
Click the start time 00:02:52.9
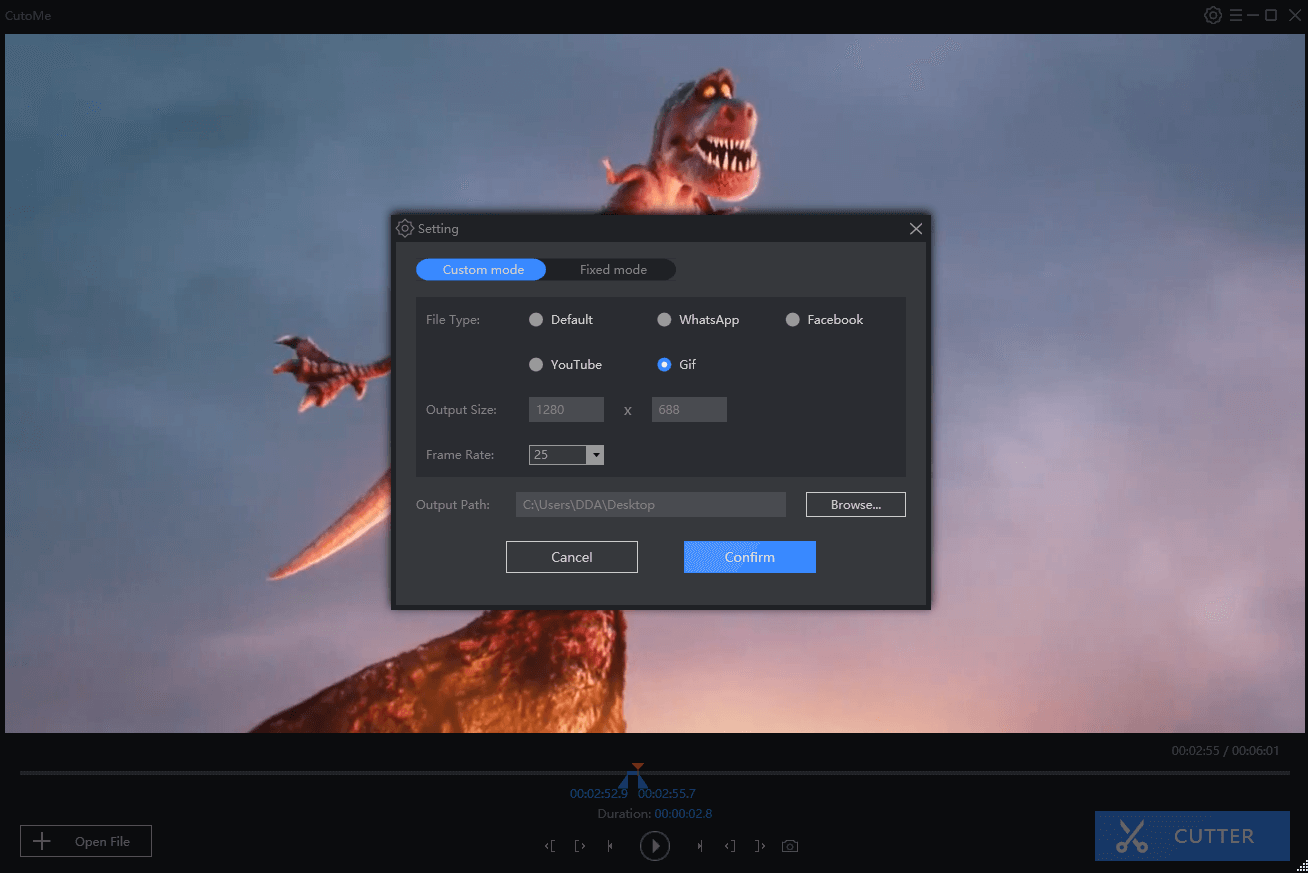tap(599, 794)
